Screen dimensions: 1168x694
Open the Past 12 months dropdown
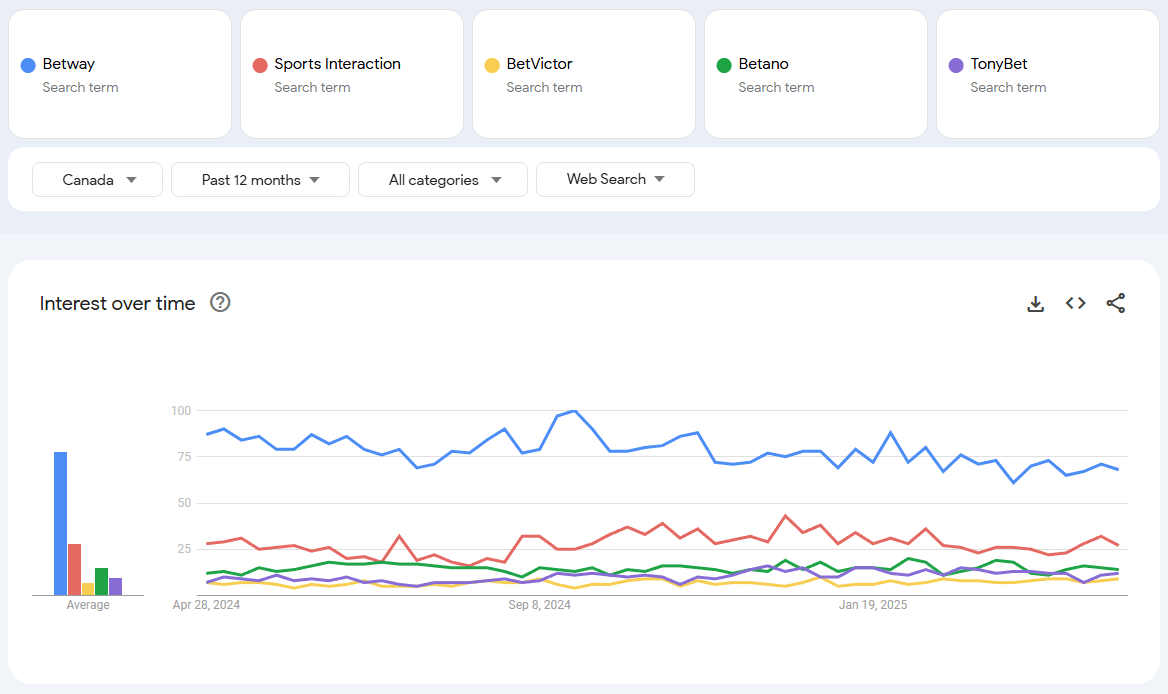coord(260,179)
